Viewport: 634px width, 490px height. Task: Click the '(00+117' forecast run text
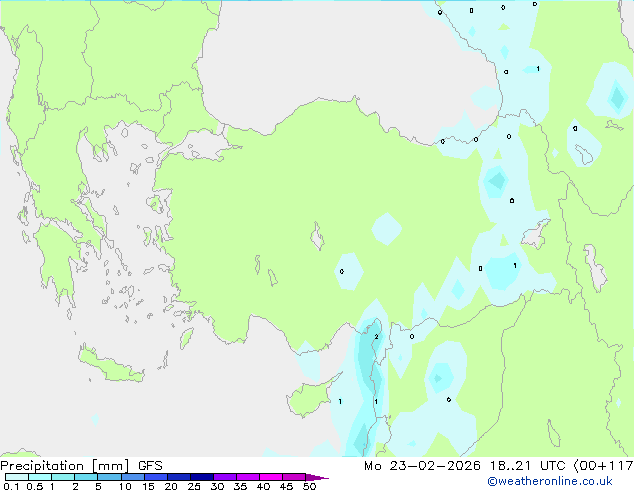(603, 466)
